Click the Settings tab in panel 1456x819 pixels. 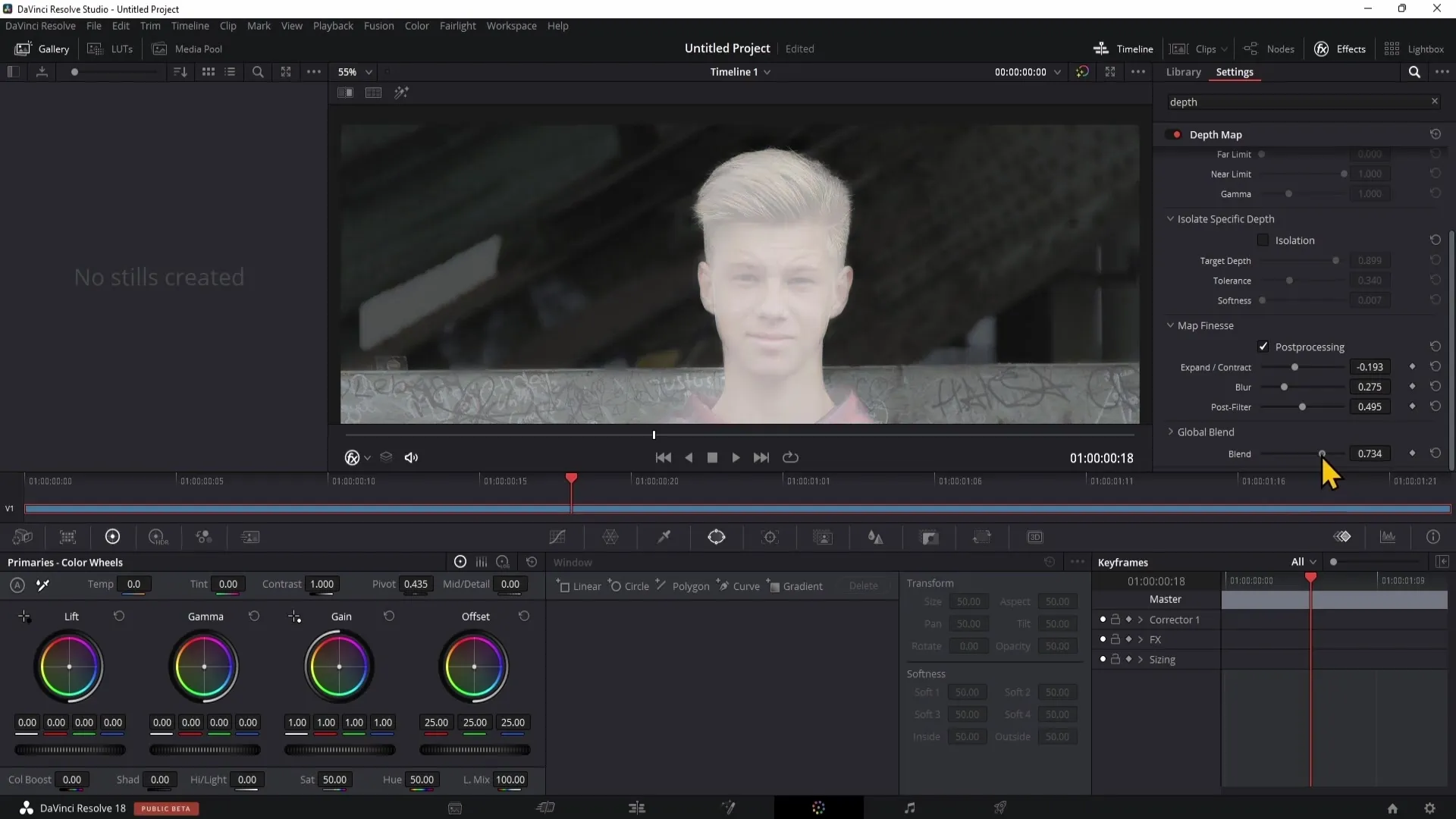tap(1235, 72)
